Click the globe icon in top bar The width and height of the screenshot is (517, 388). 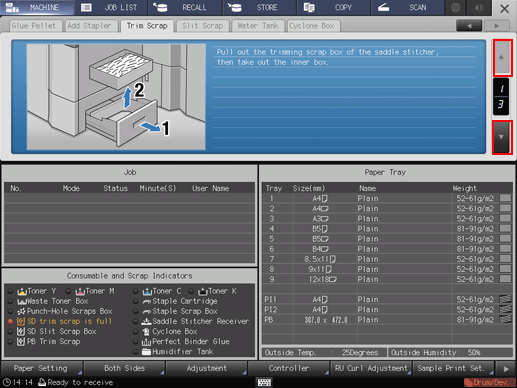tap(455, 7)
